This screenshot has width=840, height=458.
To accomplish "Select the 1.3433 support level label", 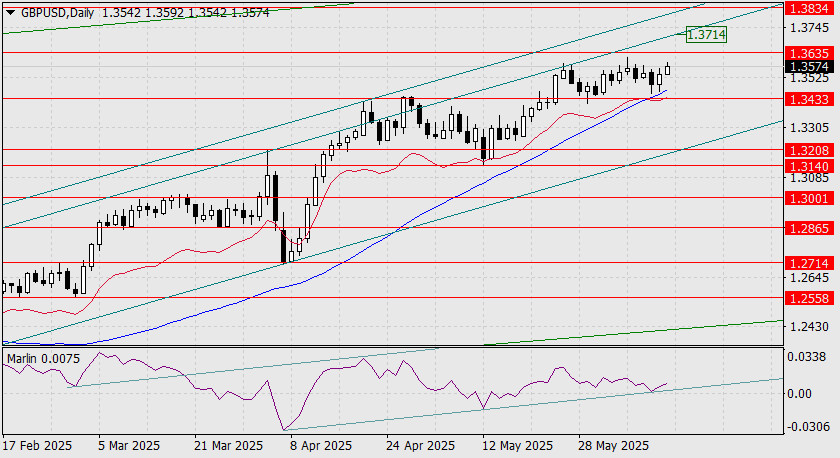I will [809, 99].
